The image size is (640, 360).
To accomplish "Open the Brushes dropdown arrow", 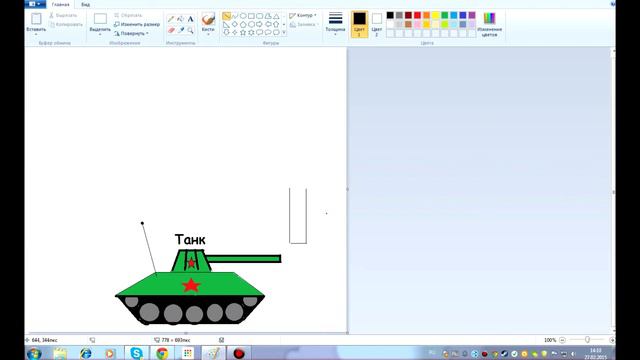I will [208, 34].
